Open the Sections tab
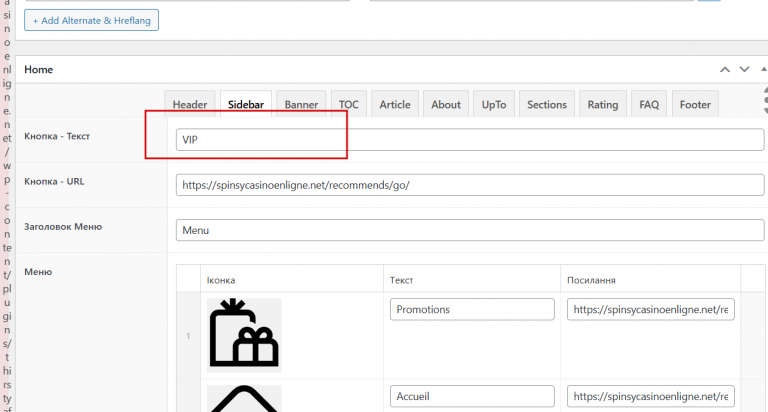The image size is (768, 412). click(x=547, y=104)
